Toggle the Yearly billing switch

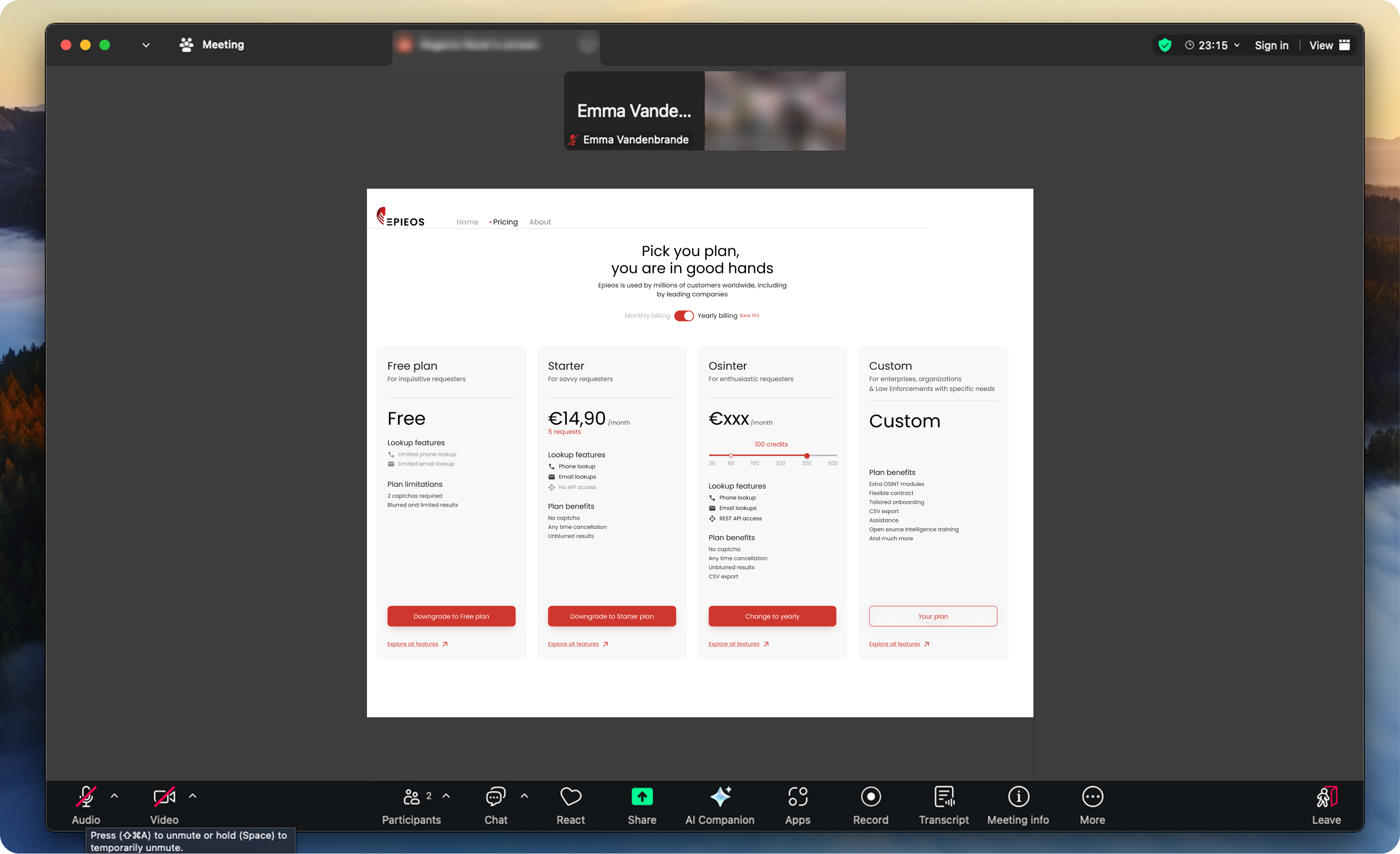coord(683,316)
